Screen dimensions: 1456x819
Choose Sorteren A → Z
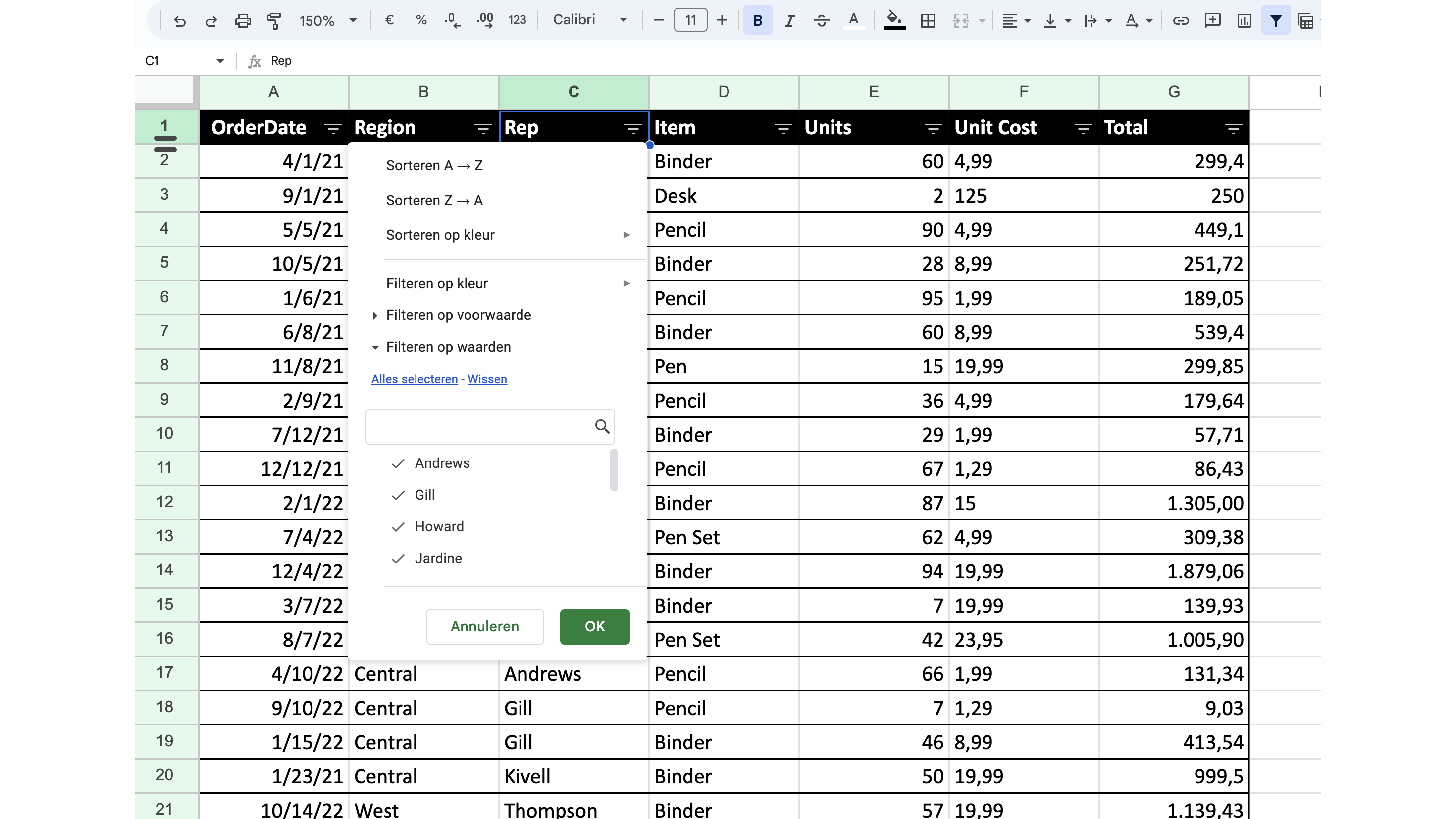pos(434,165)
